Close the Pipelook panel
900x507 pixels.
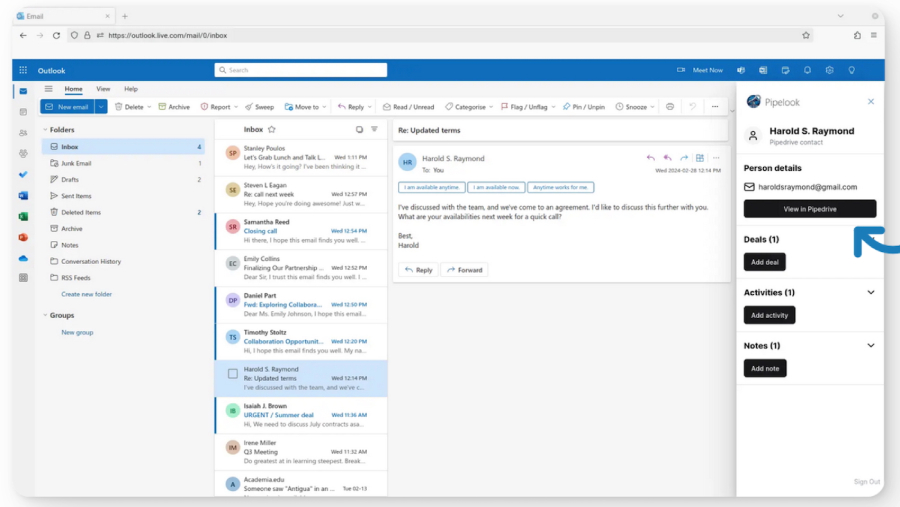871,102
